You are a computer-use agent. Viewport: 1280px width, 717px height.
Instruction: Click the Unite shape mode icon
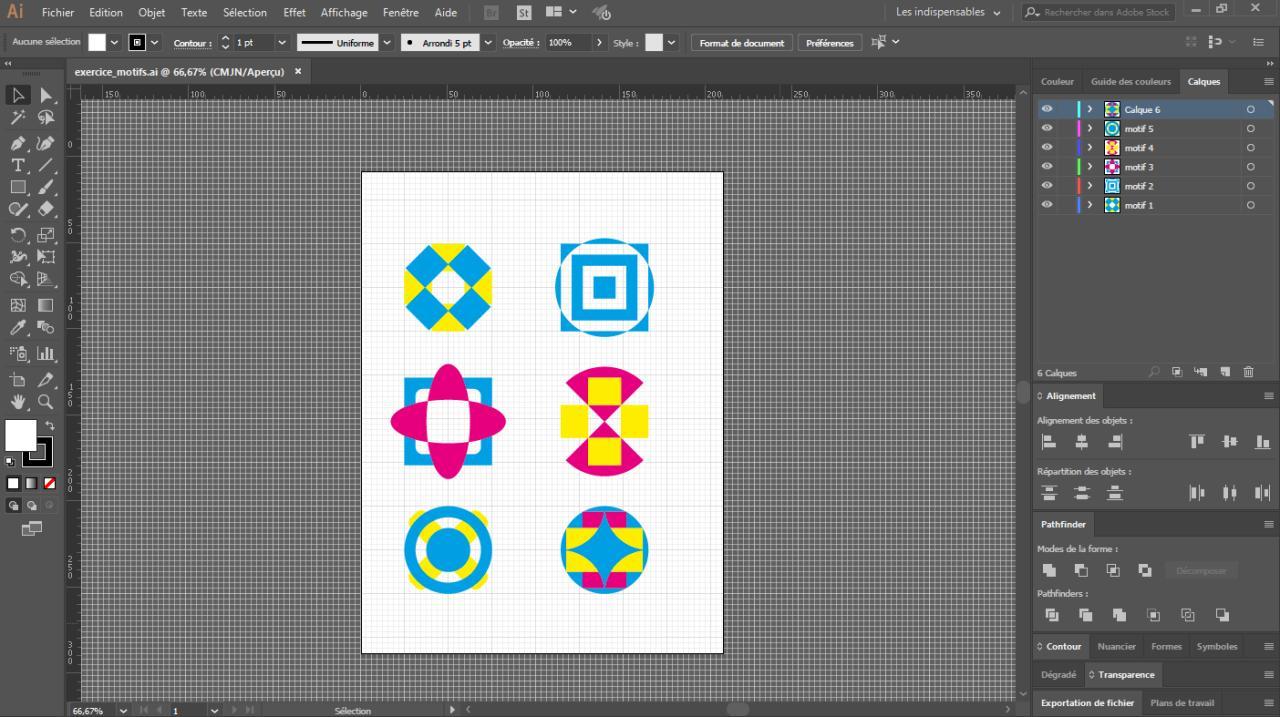(x=1049, y=570)
